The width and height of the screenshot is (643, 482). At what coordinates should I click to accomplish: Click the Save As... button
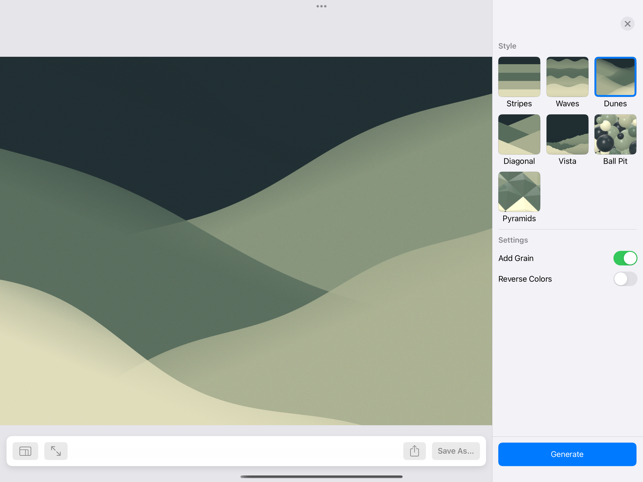(456, 451)
